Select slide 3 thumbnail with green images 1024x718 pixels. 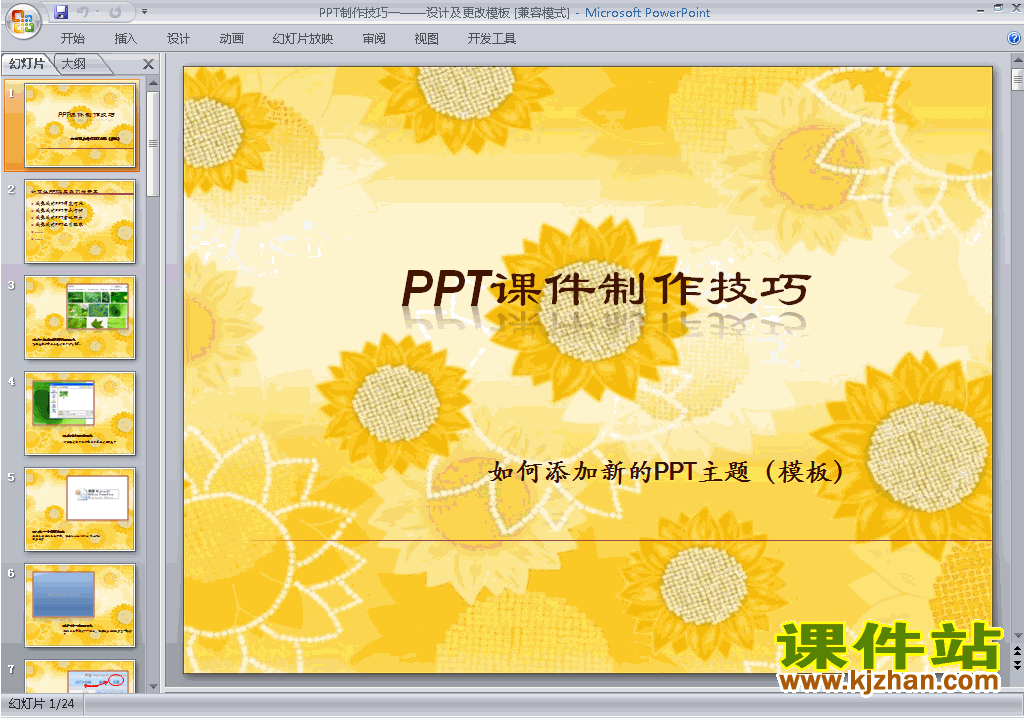pyautogui.click(x=80, y=318)
